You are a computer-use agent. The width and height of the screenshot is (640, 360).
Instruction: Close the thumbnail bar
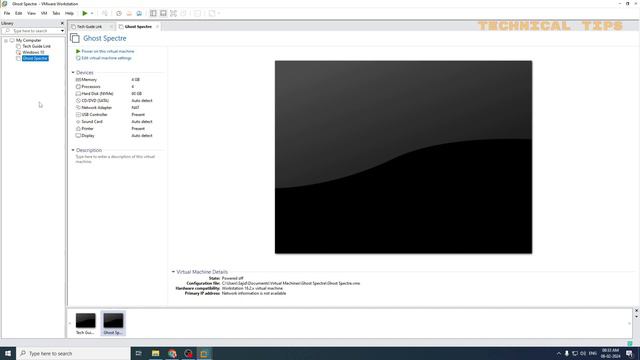[x=636, y=311]
